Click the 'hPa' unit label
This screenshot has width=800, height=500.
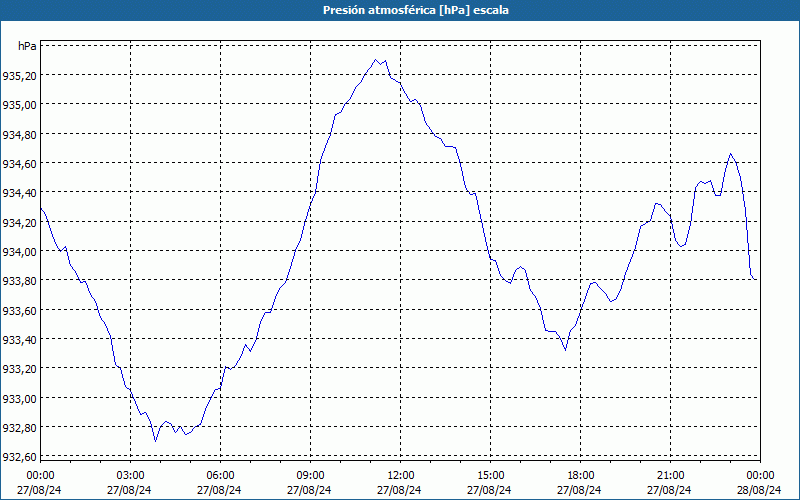click(27, 46)
